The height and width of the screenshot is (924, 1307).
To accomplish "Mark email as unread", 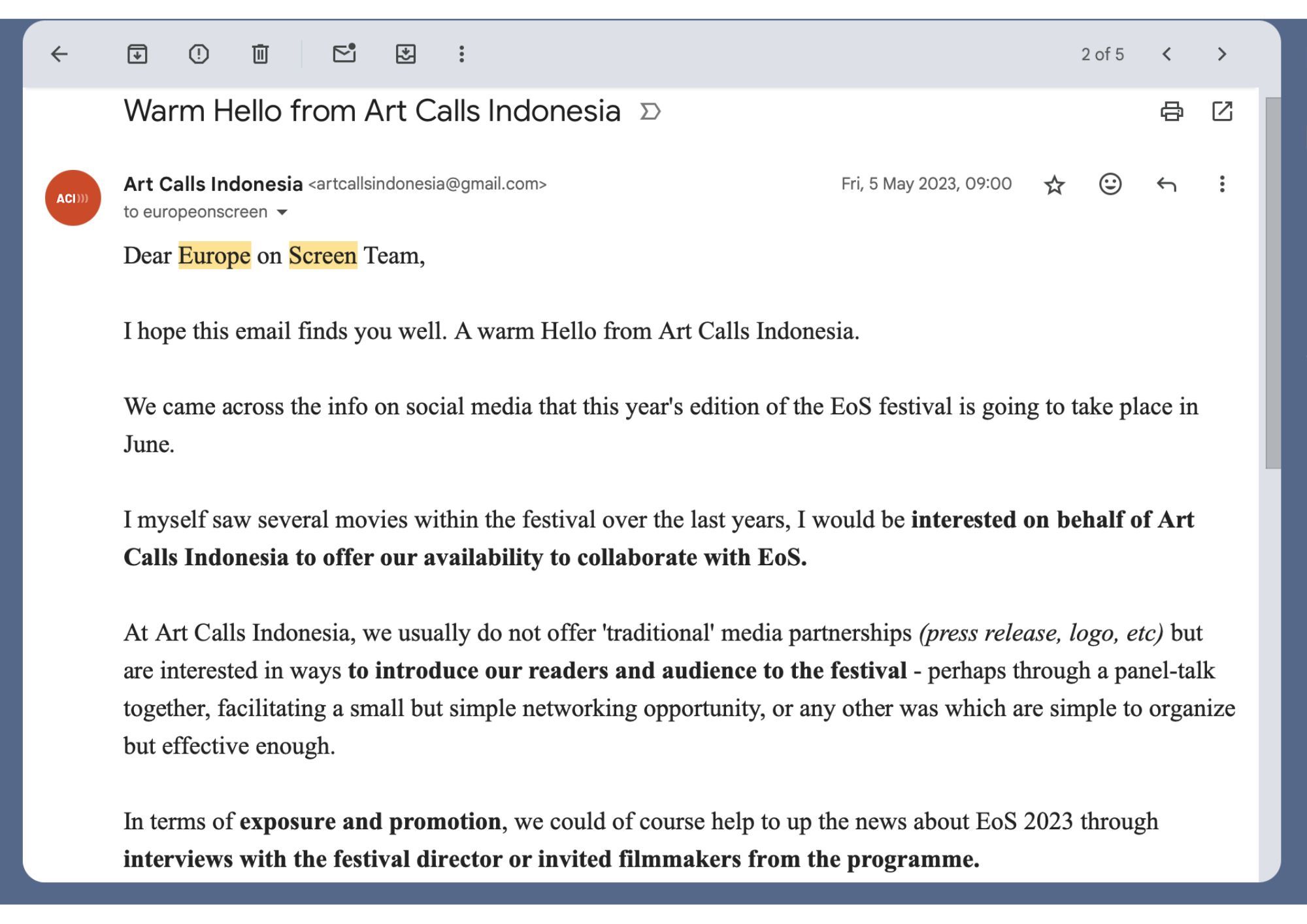I will [344, 53].
